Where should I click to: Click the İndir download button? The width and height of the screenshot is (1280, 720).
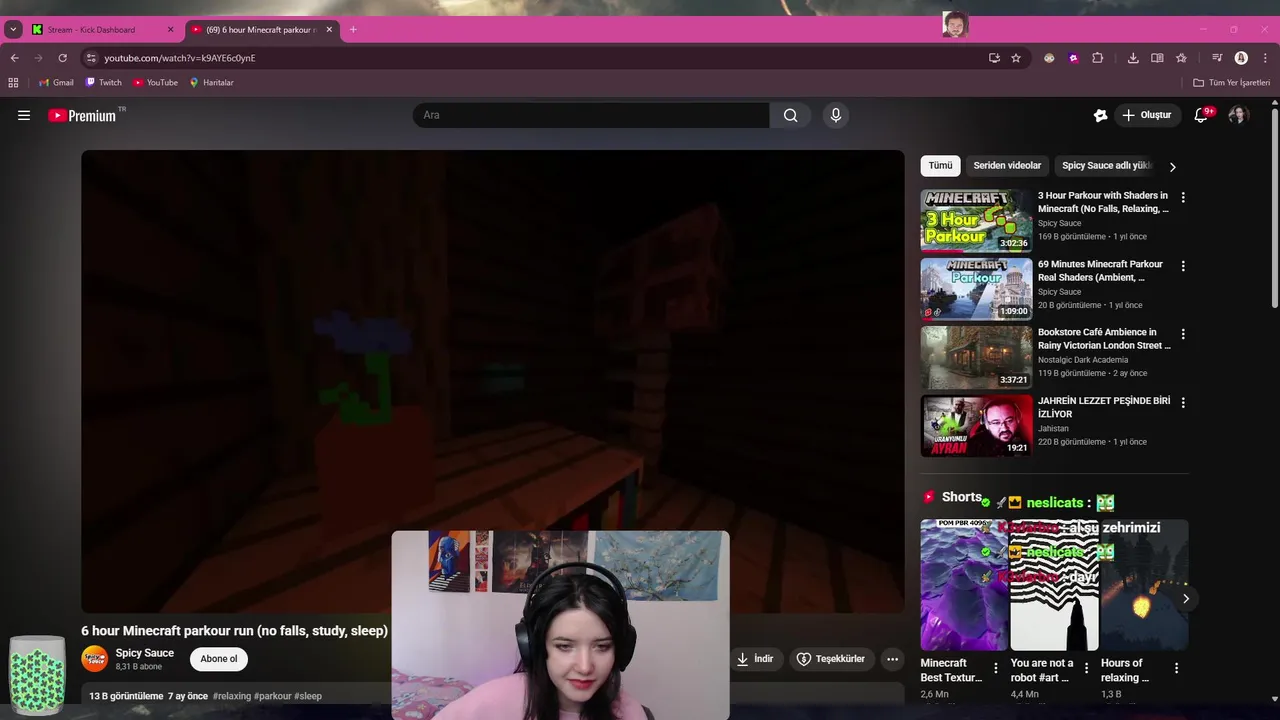[755, 659]
